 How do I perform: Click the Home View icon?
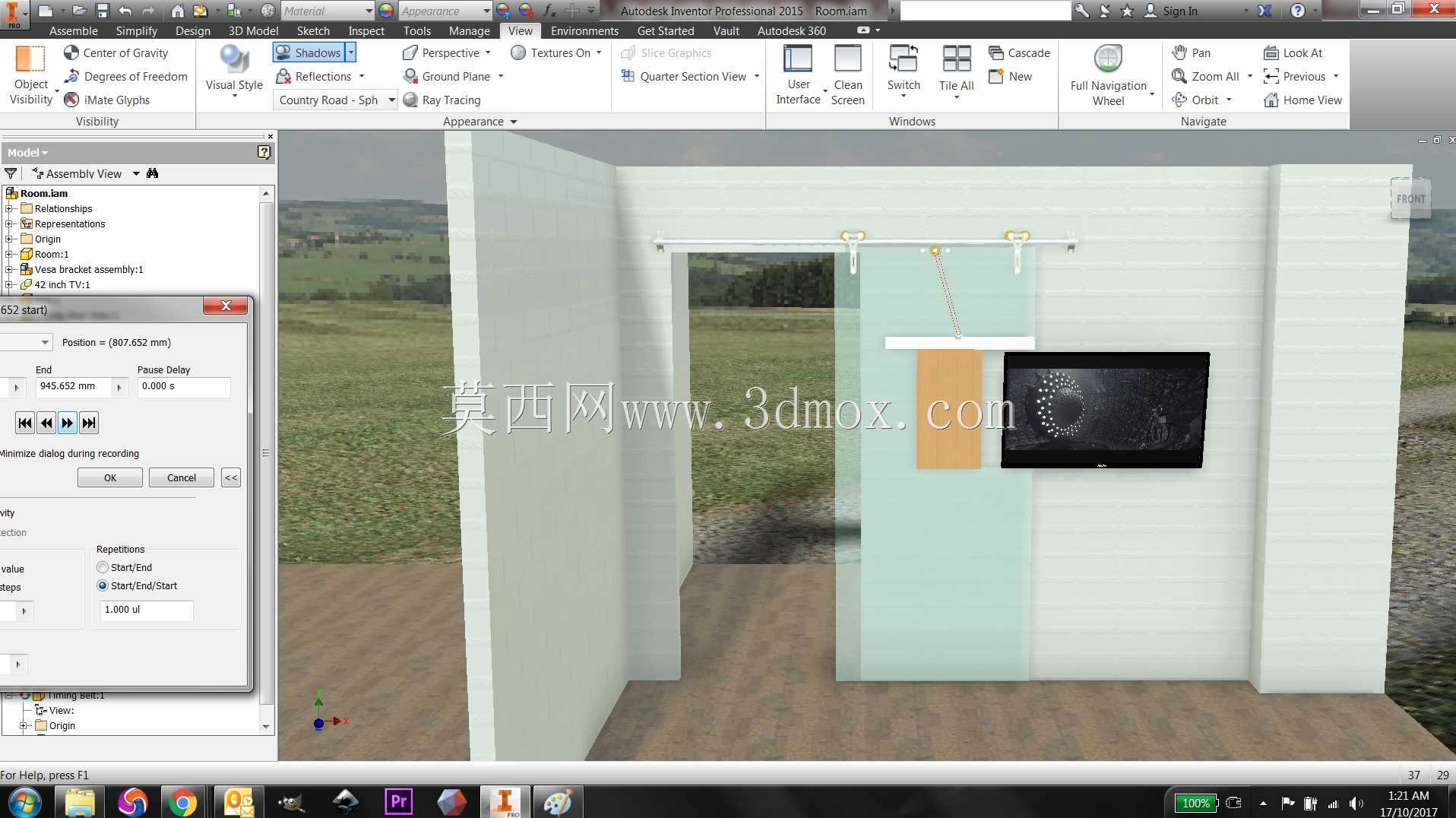point(1271,100)
